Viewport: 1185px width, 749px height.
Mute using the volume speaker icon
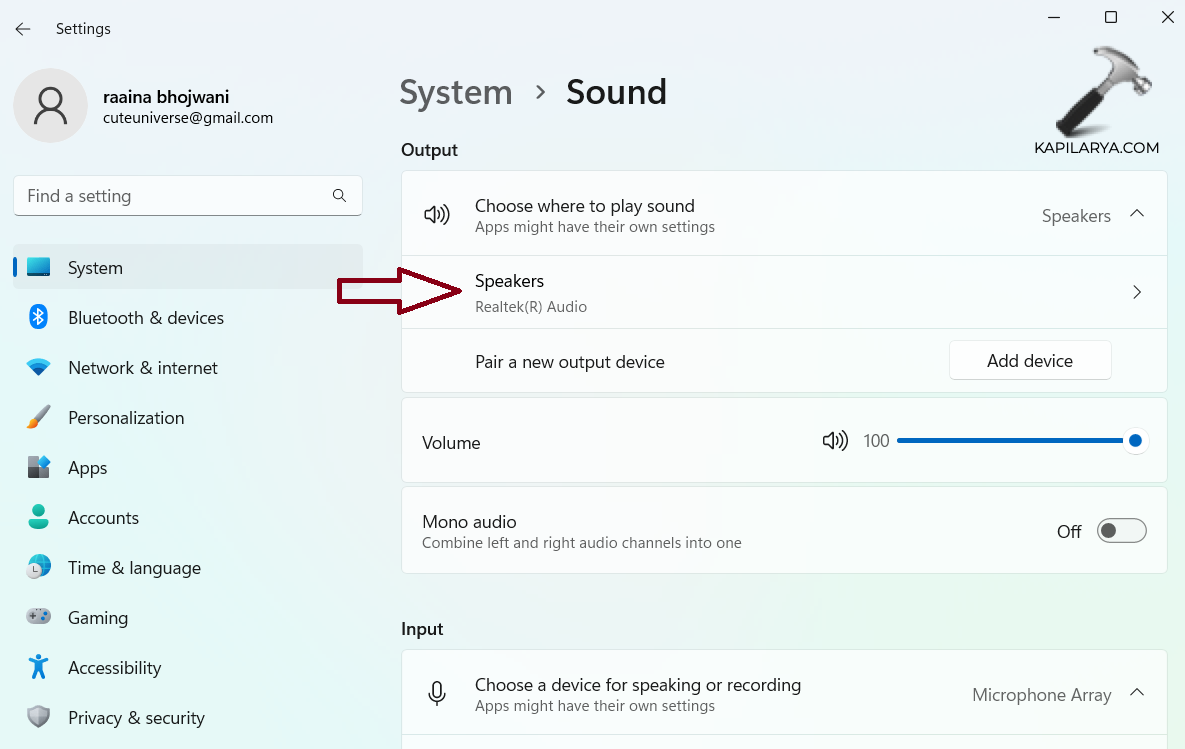click(x=834, y=441)
